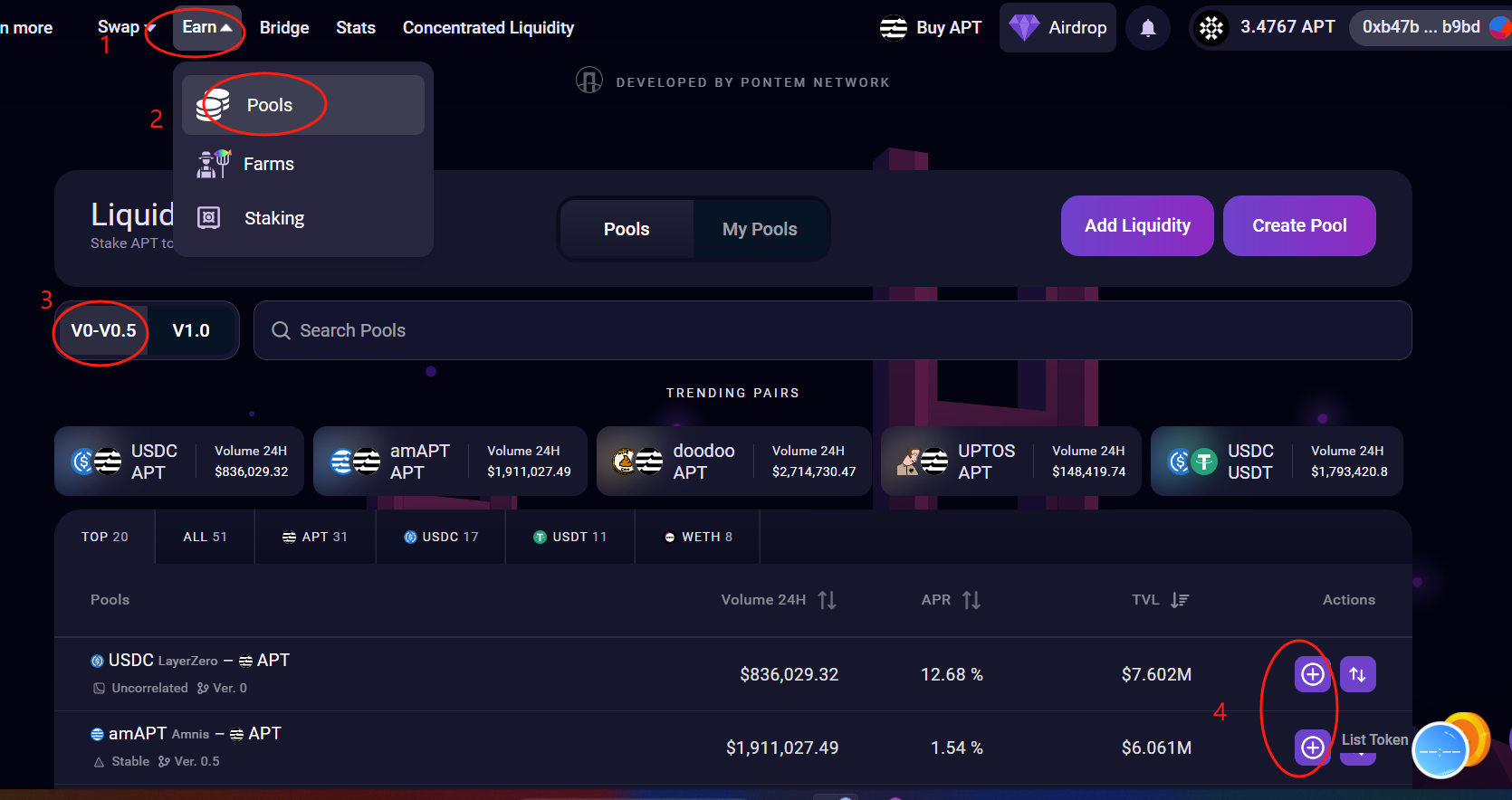Switch to V1.0 pool version

tap(191, 330)
